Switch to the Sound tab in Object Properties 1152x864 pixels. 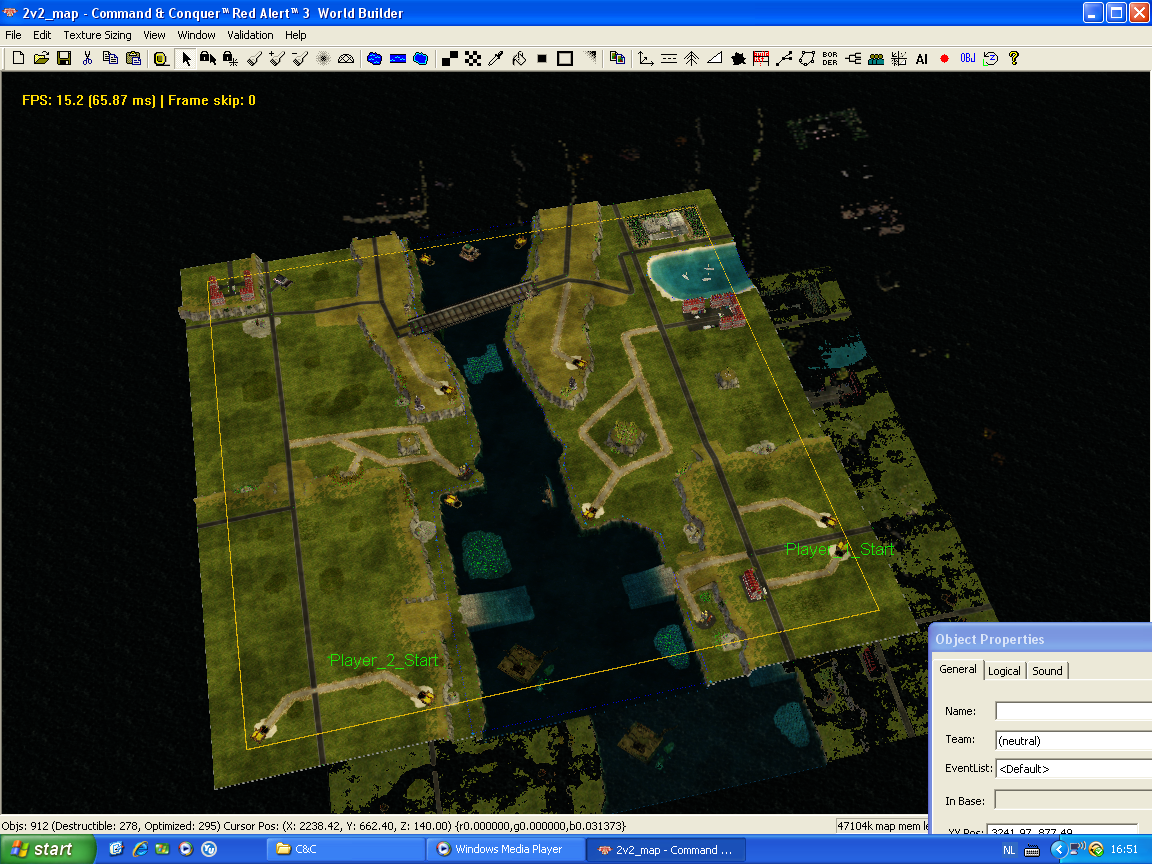coord(1047,671)
